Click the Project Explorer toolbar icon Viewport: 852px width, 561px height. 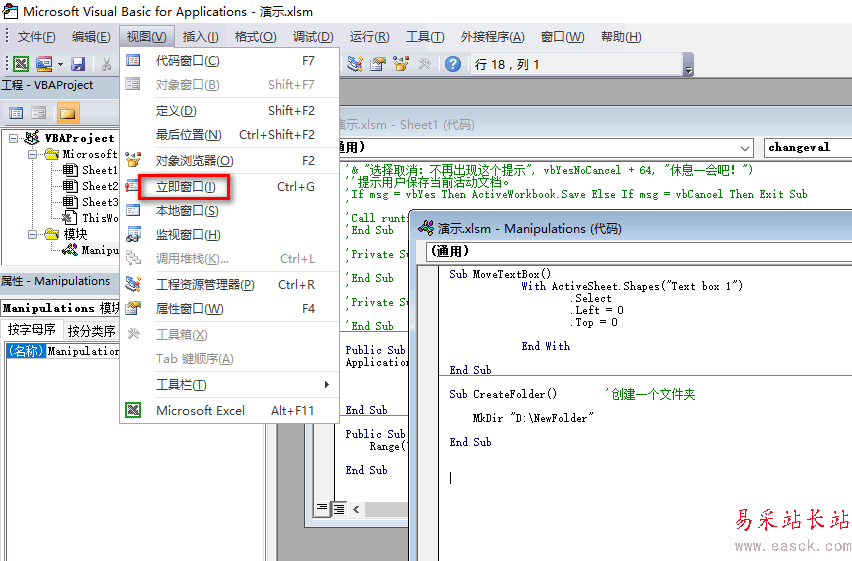tap(355, 64)
